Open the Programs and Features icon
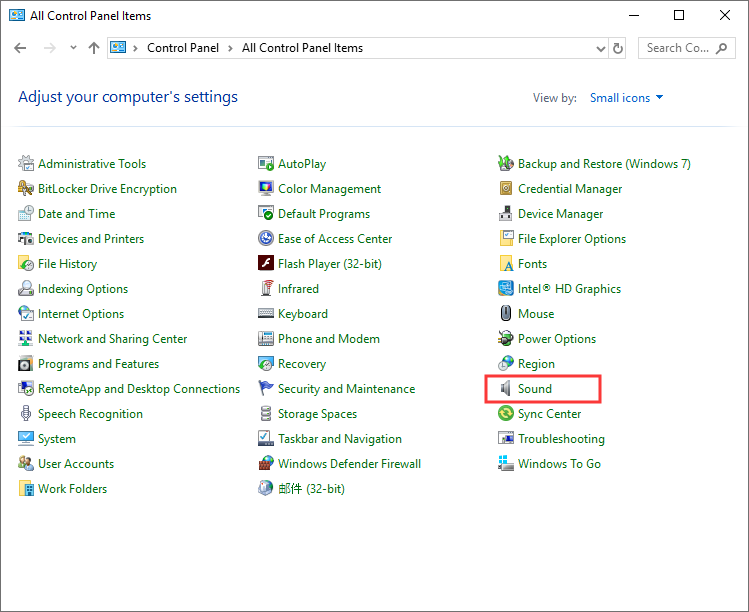This screenshot has width=749, height=612. point(26,364)
